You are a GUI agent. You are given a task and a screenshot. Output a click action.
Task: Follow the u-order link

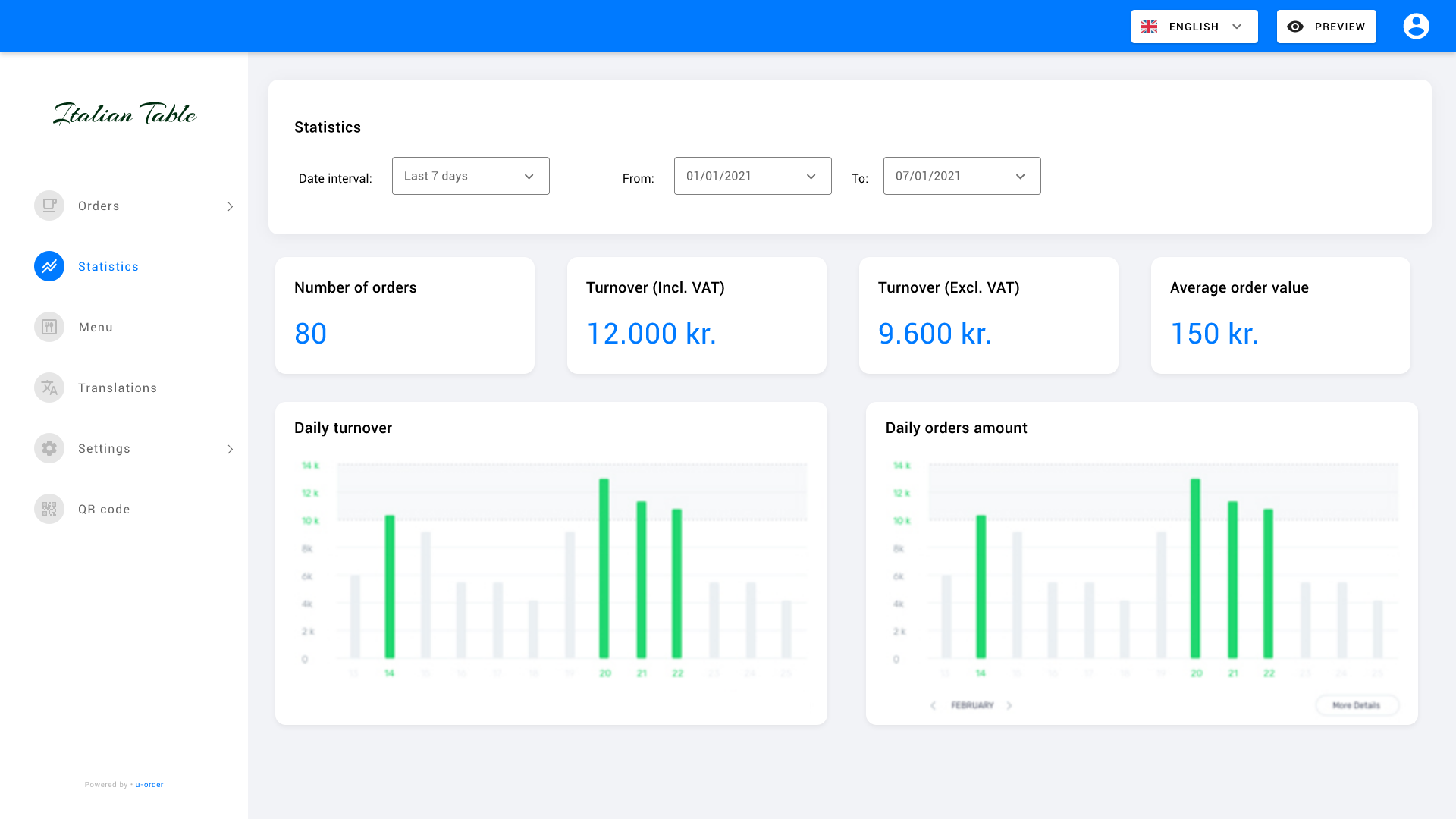(149, 785)
